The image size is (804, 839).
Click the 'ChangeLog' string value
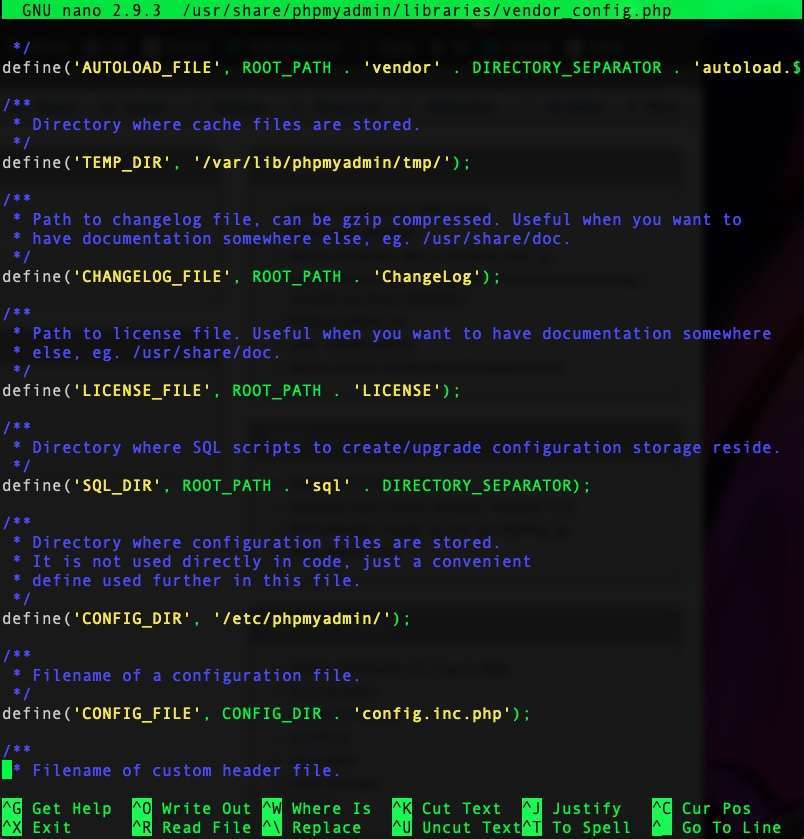426,277
